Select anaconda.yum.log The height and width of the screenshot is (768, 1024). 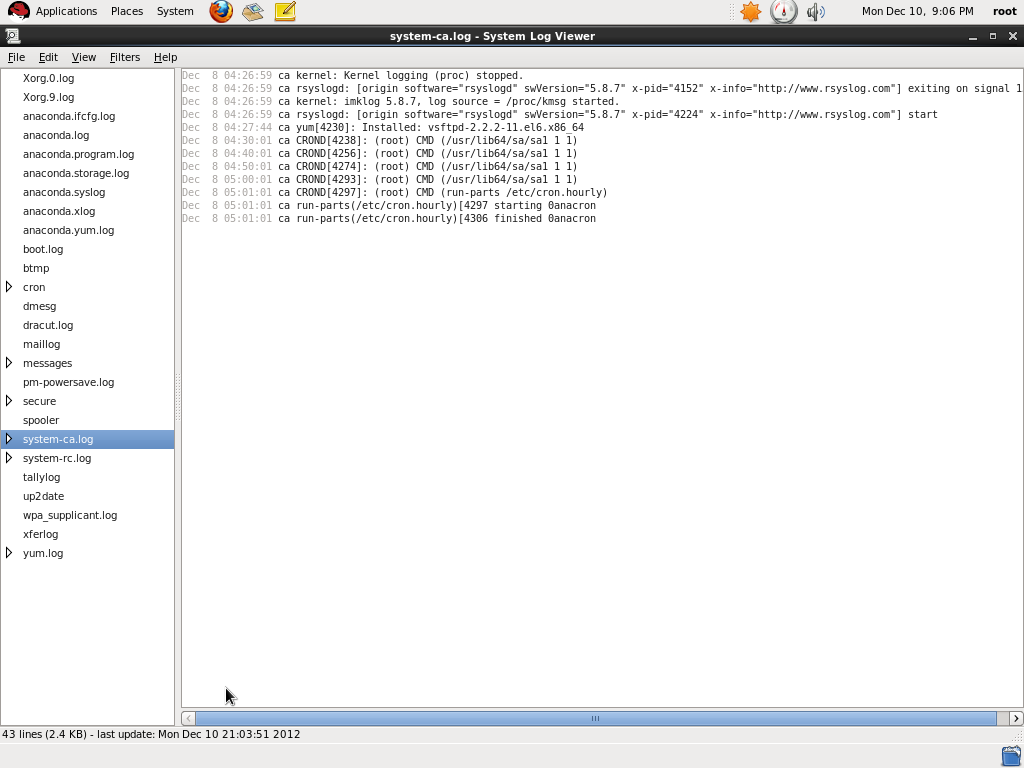click(68, 230)
